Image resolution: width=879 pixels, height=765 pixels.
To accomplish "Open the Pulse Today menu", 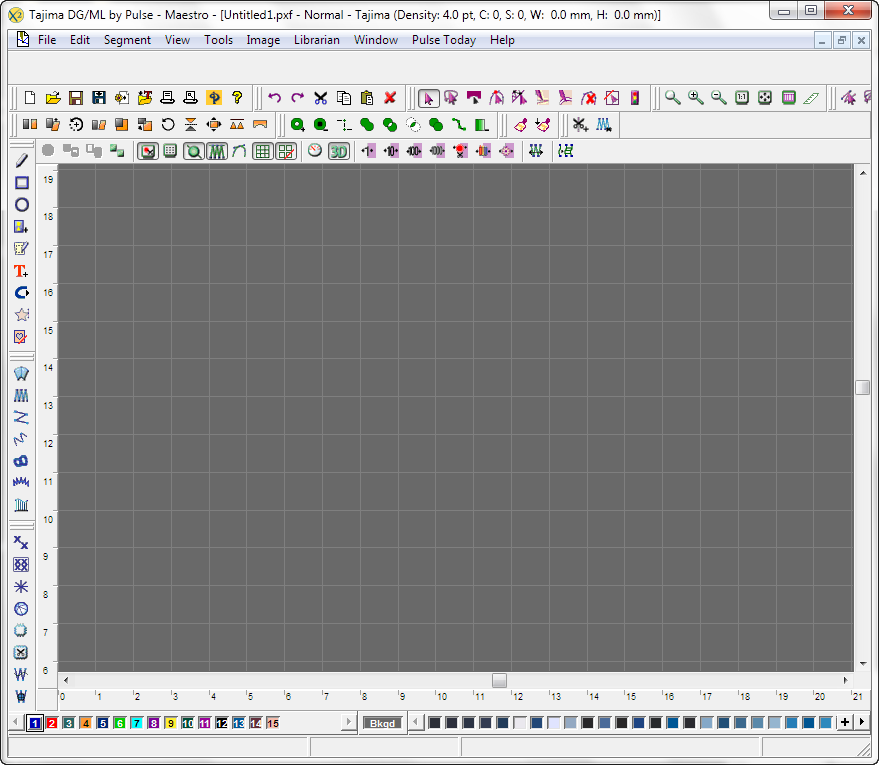I will tap(443, 40).
